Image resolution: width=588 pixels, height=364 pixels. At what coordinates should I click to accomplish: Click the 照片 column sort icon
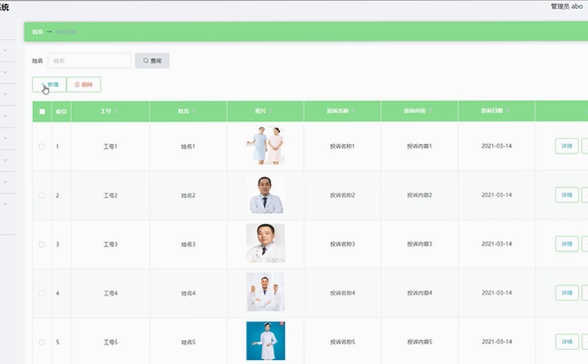coord(270,111)
